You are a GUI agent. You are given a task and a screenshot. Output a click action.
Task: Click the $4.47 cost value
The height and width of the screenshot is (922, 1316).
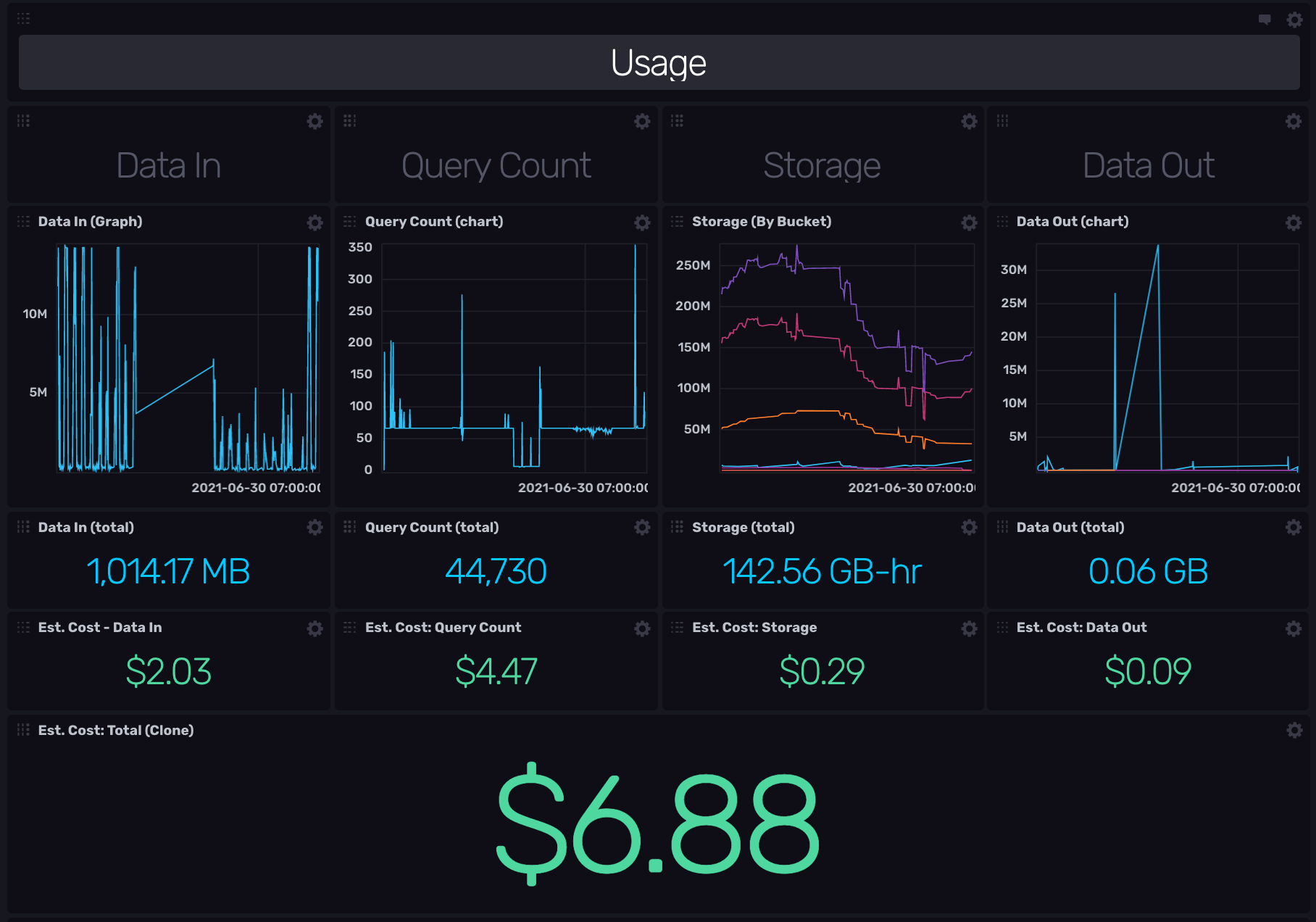496,671
